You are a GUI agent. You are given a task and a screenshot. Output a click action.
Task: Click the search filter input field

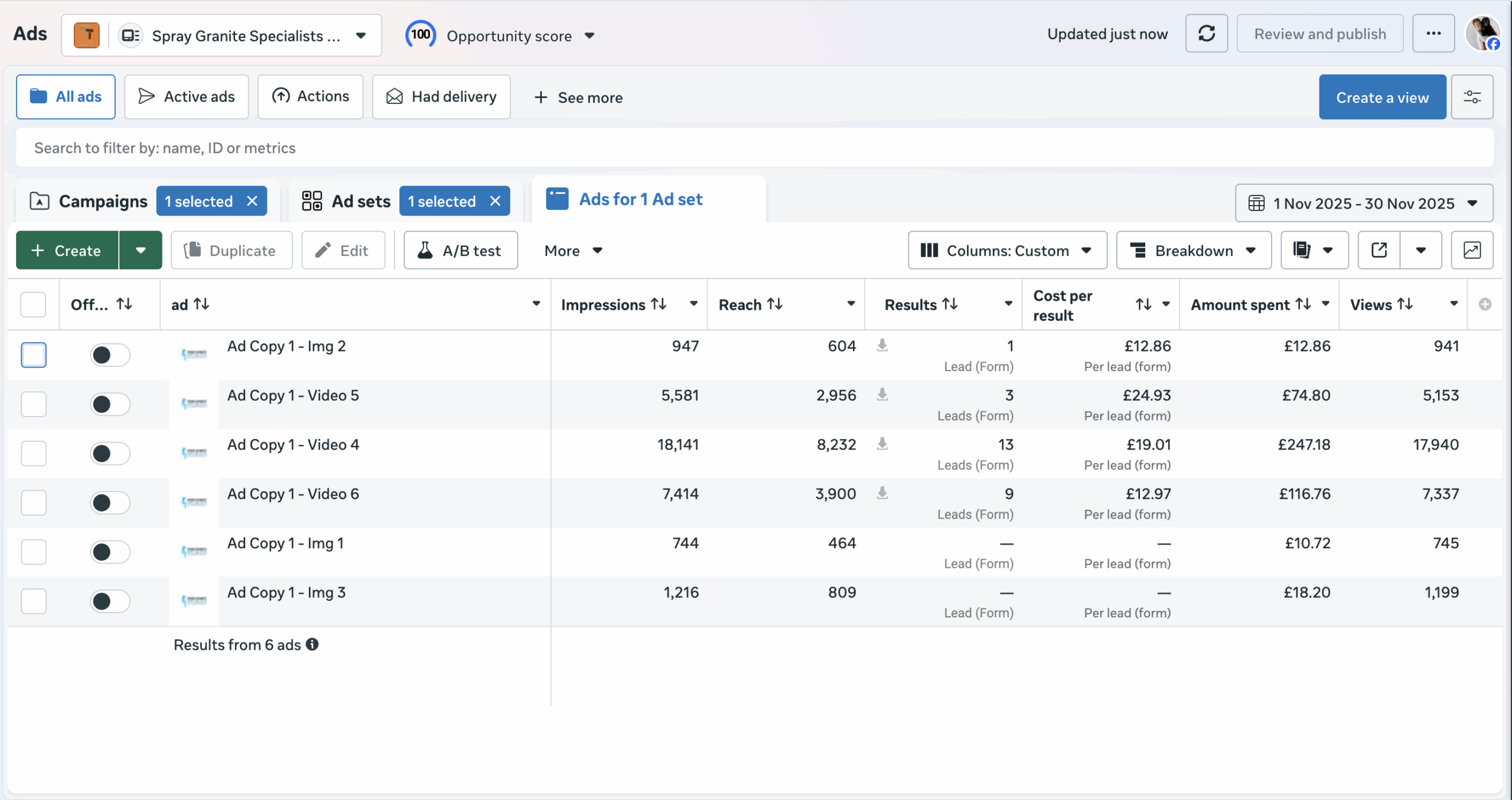pos(755,148)
